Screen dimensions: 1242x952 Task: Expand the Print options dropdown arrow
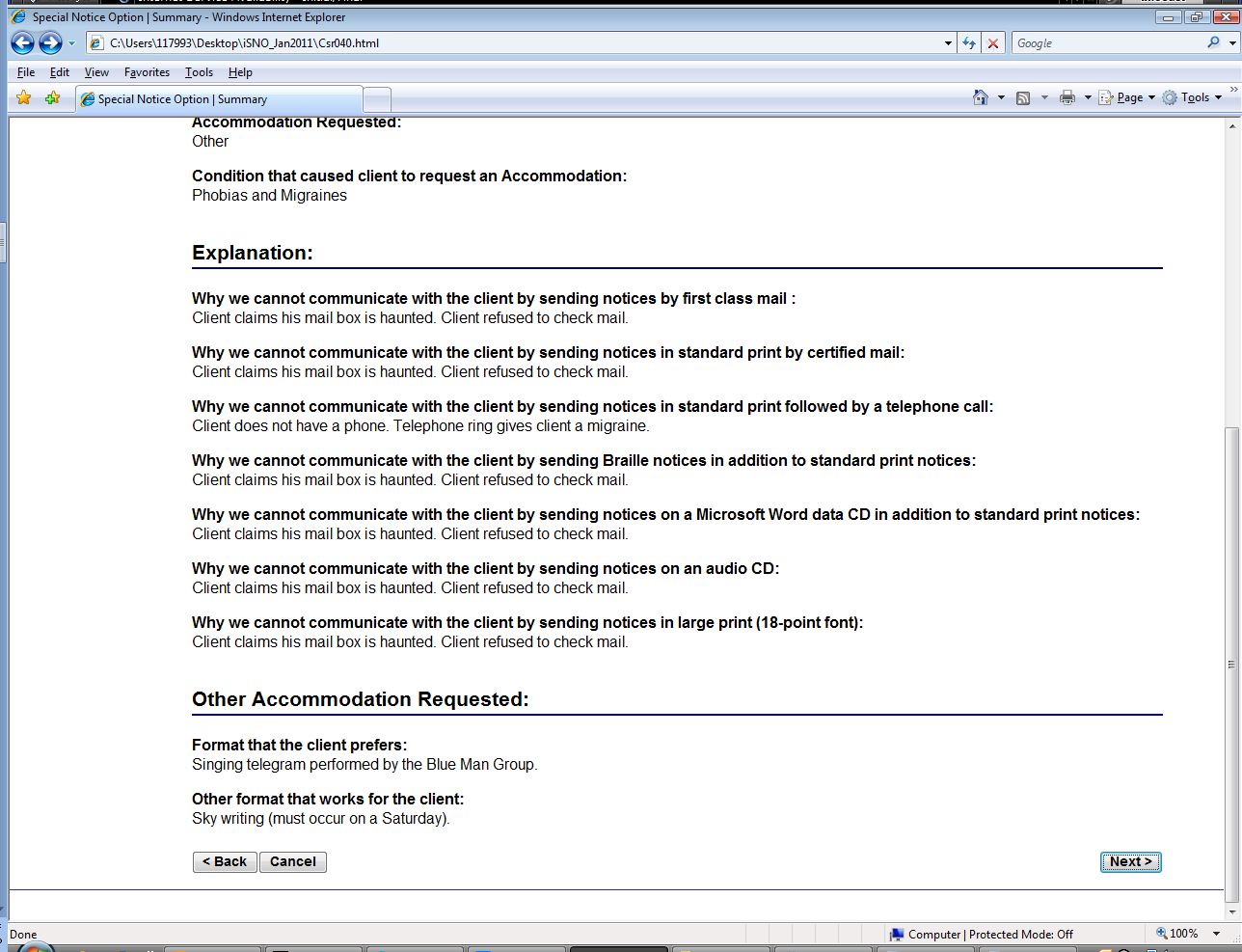click(1088, 97)
